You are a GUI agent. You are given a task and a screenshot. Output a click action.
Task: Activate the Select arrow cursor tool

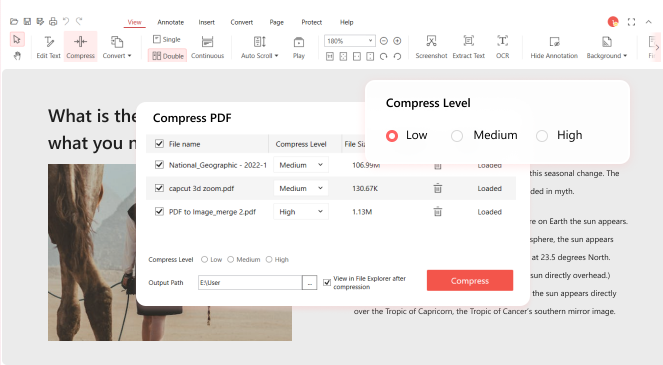[x=17, y=40]
